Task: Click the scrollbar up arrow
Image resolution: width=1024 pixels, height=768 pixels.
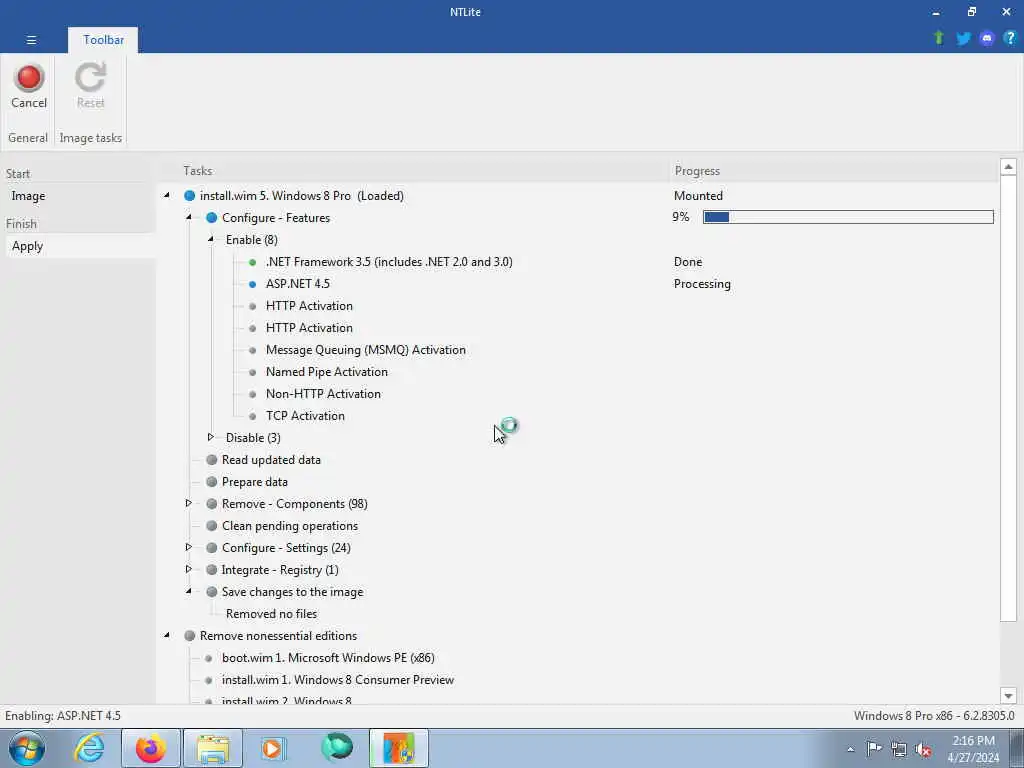Action: (1008, 167)
